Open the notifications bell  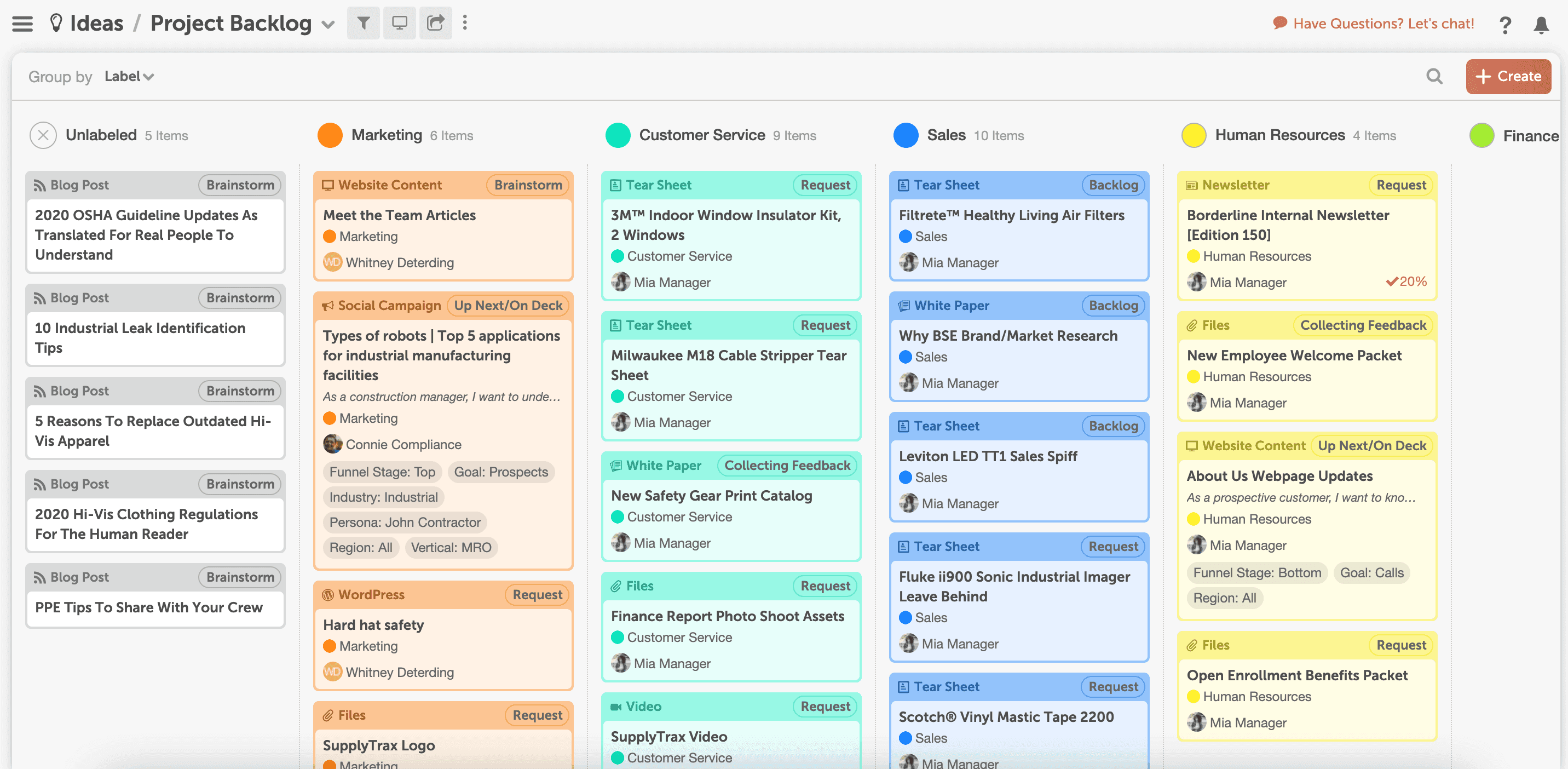coord(1541,24)
